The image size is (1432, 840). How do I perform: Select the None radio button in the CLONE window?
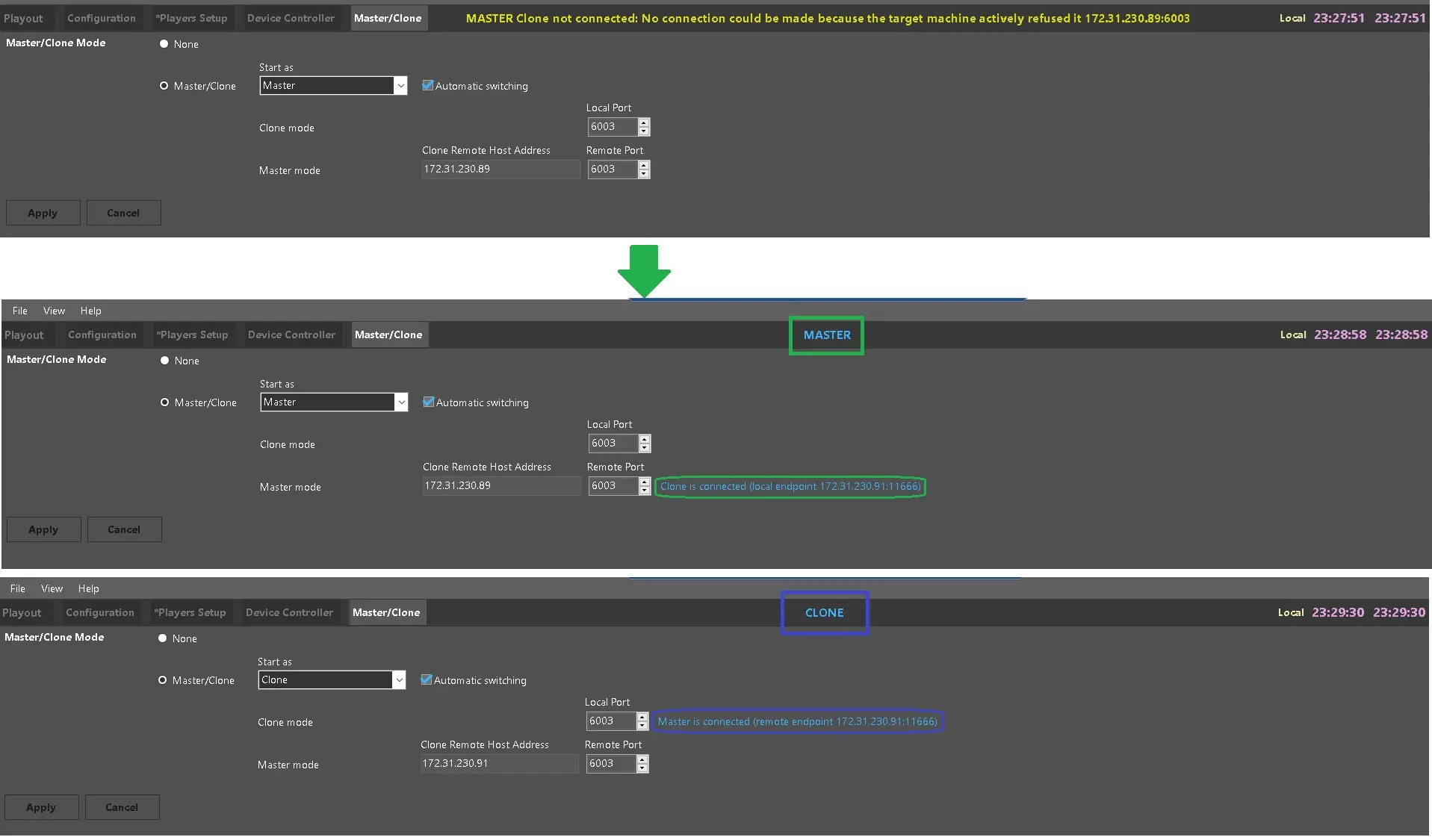[163, 638]
